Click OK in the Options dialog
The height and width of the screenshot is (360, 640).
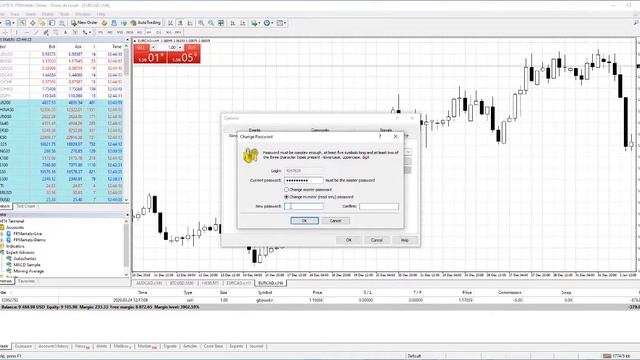(x=349, y=240)
